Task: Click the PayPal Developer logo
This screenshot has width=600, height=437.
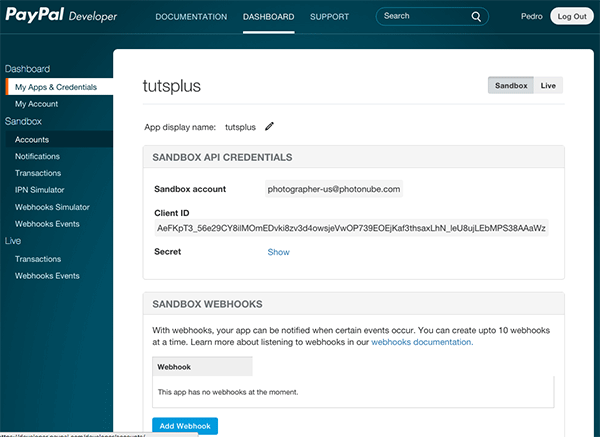Action: [x=61, y=15]
